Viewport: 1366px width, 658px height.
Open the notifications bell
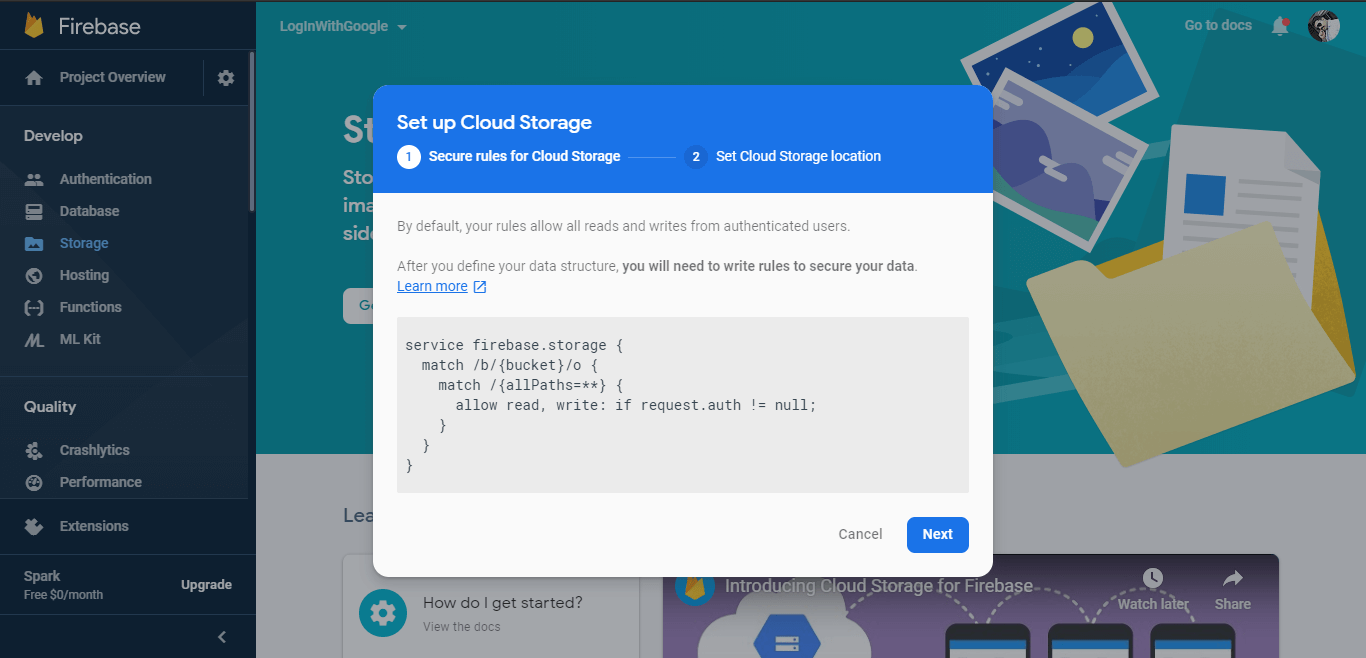[1280, 25]
